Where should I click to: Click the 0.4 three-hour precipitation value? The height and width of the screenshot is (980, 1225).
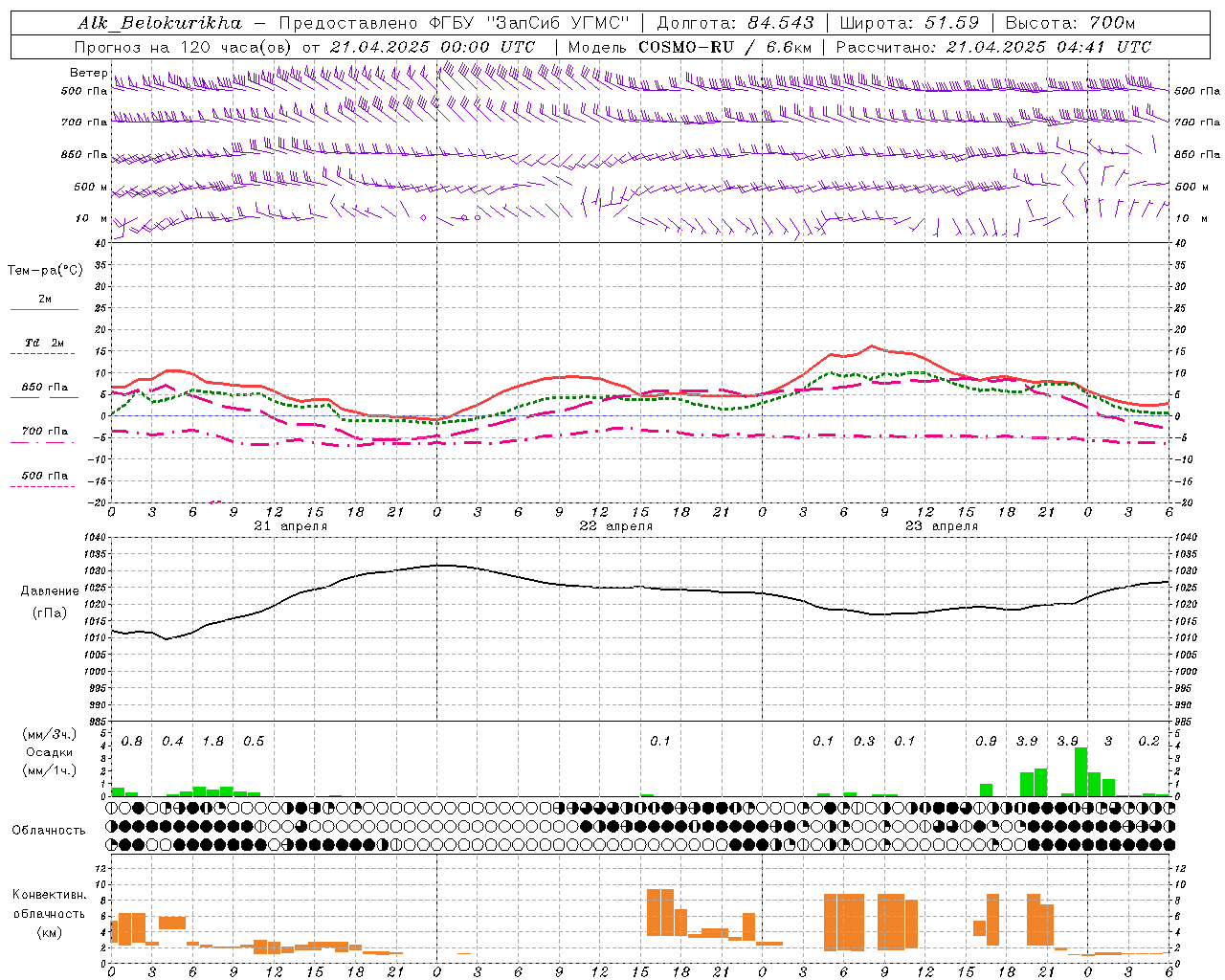click(x=172, y=742)
